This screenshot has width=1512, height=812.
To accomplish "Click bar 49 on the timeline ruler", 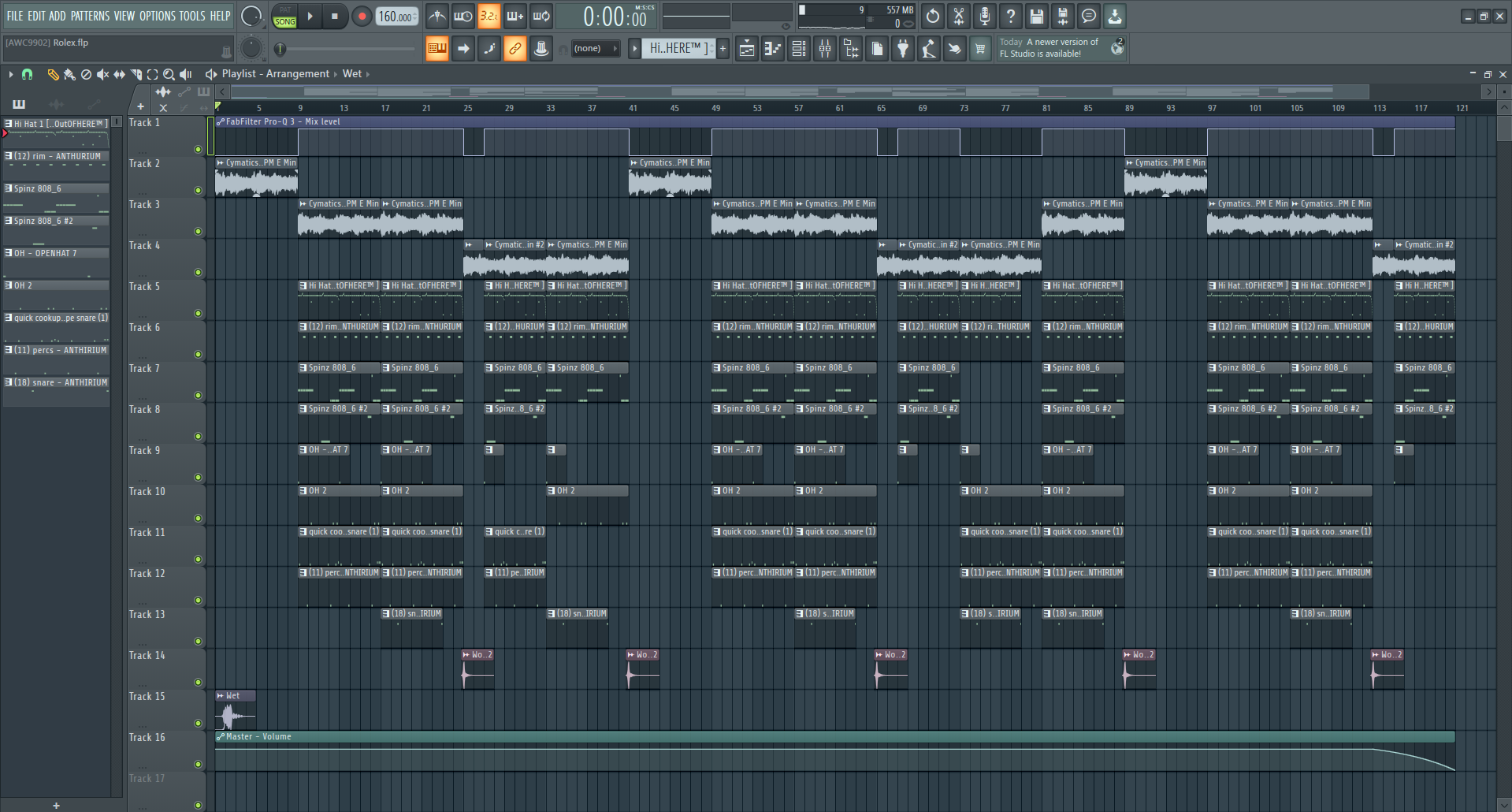I will click(716, 108).
